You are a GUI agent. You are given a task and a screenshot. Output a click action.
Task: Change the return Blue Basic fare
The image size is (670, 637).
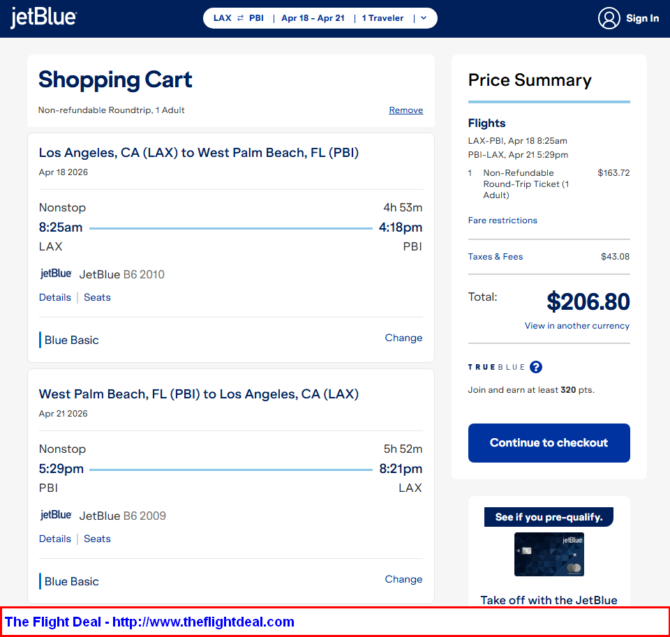pos(403,579)
